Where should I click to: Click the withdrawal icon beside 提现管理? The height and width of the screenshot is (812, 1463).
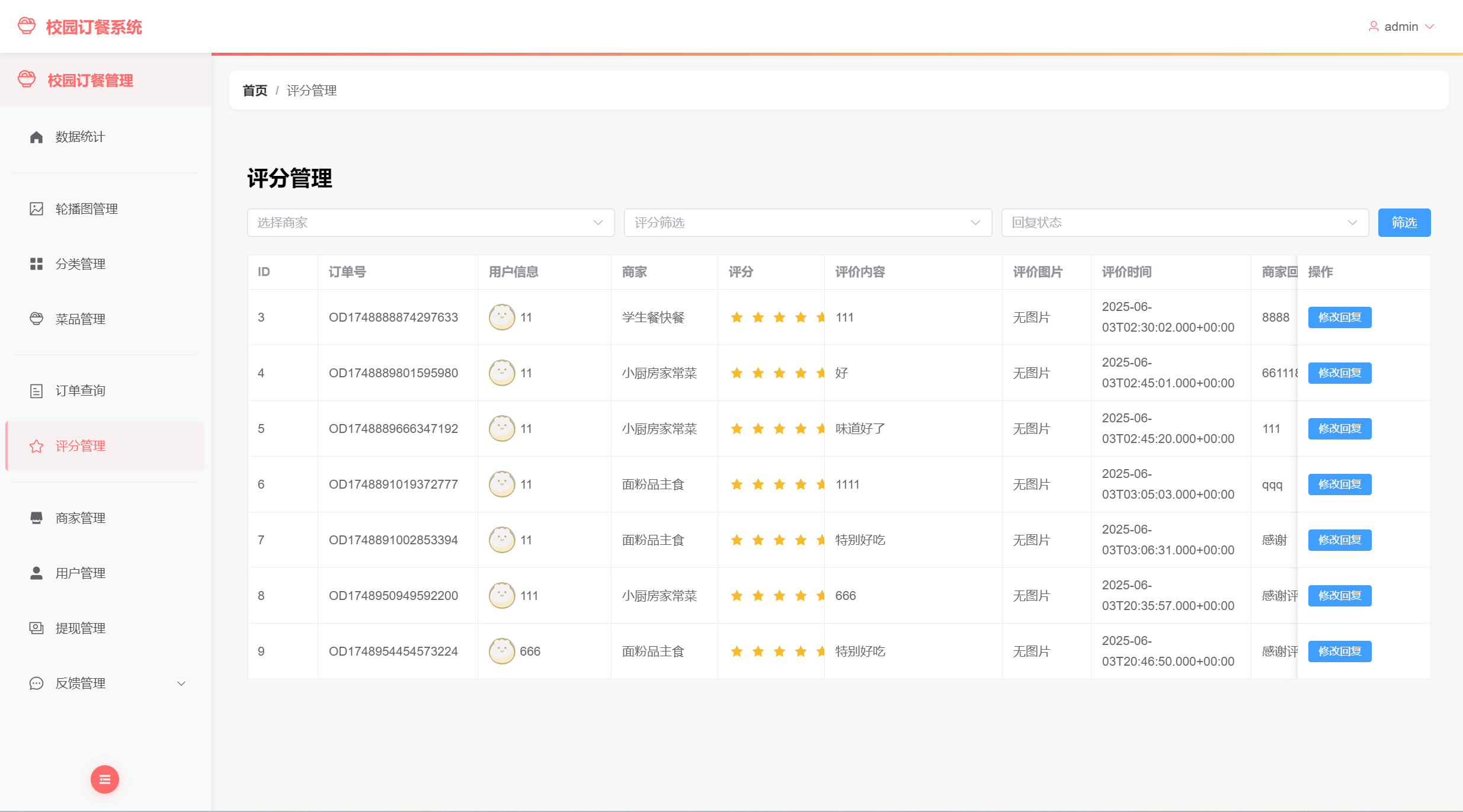[x=36, y=628]
